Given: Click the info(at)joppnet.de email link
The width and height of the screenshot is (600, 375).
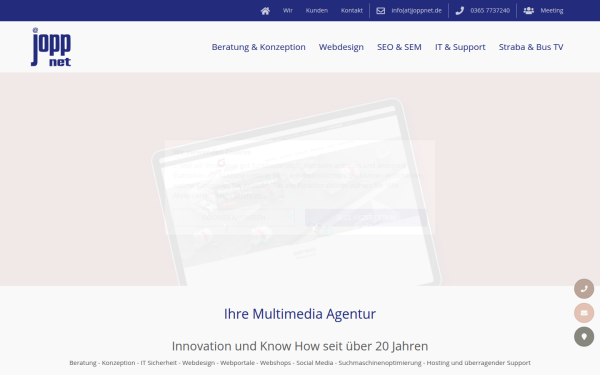Looking at the screenshot, I should point(416,11).
